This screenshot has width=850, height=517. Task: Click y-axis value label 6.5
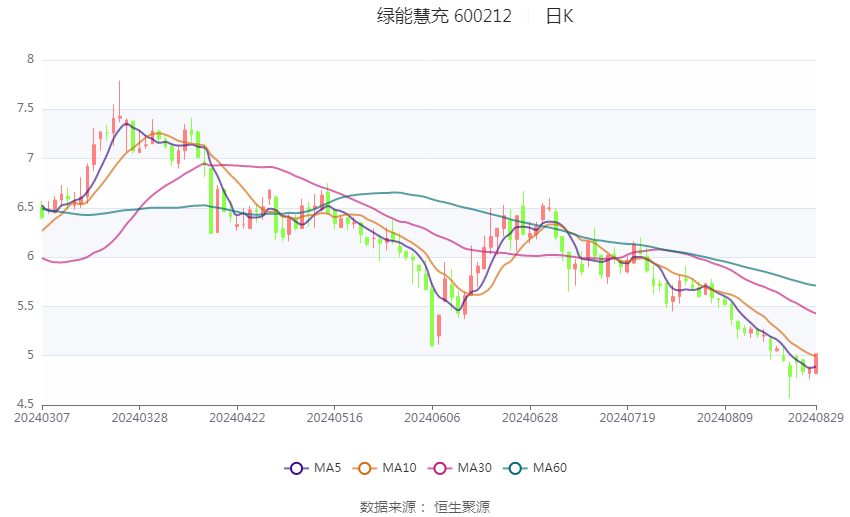[x=25, y=207]
